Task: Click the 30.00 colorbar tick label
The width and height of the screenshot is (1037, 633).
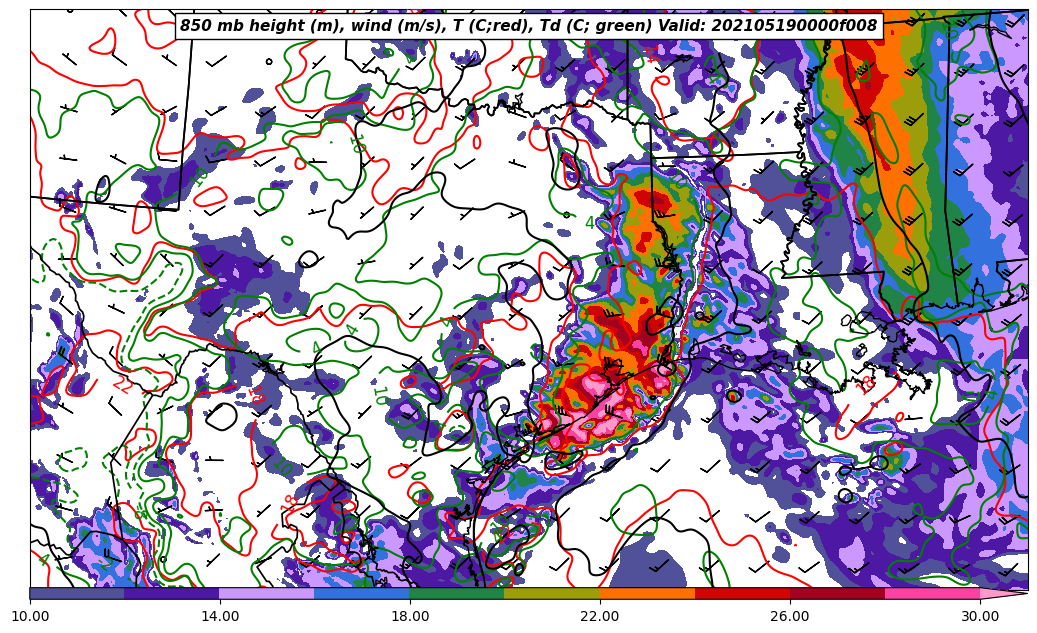Action: [x=980, y=616]
